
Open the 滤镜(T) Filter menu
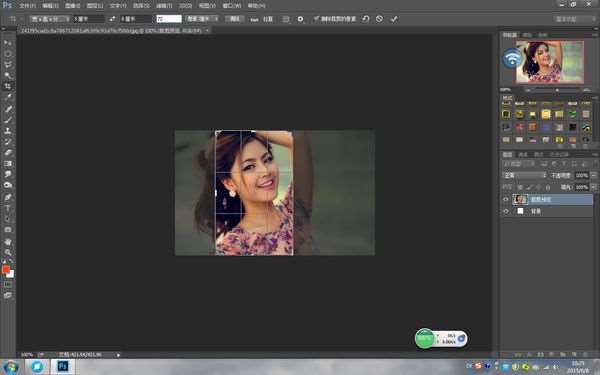click(x=164, y=6)
